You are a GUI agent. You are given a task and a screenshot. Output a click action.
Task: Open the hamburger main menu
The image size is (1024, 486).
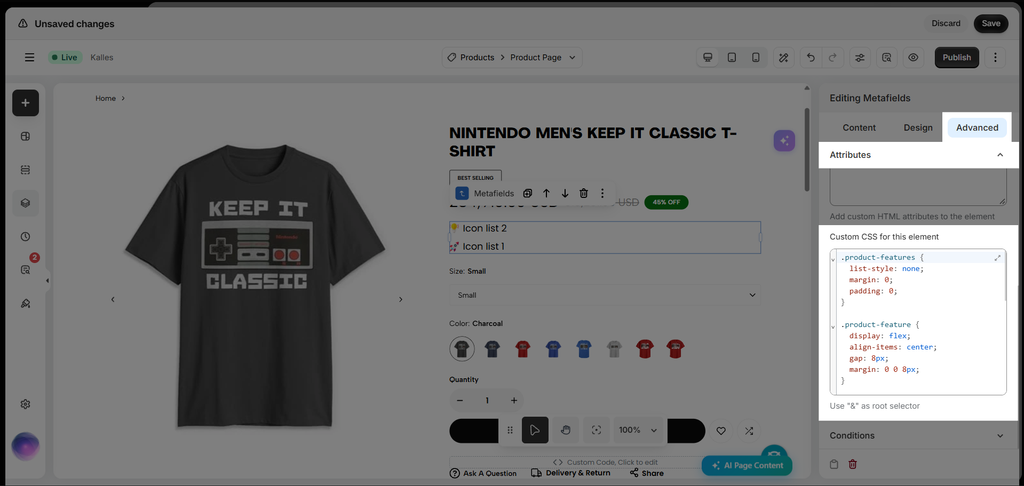pyautogui.click(x=29, y=57)
